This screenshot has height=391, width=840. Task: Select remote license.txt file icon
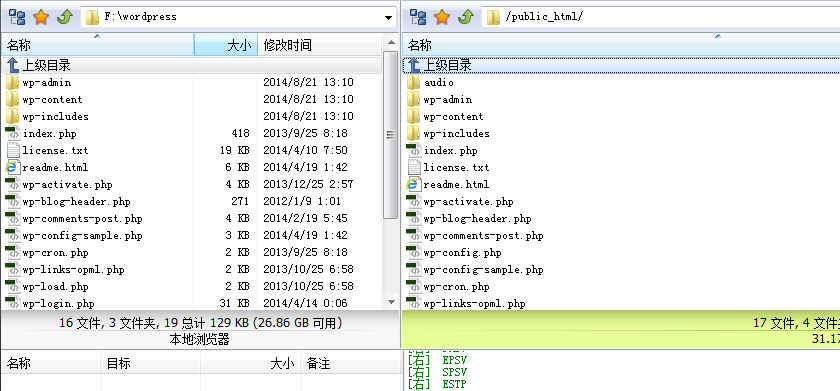414,168
